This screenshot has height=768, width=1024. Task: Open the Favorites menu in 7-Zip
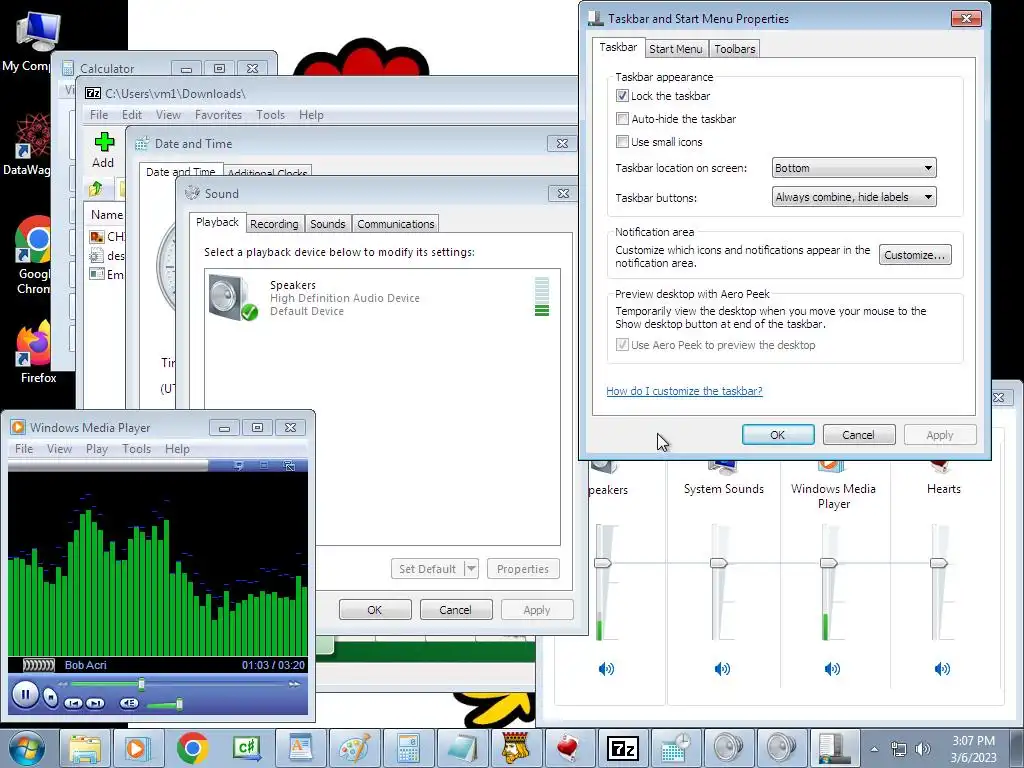click(218, 115)
